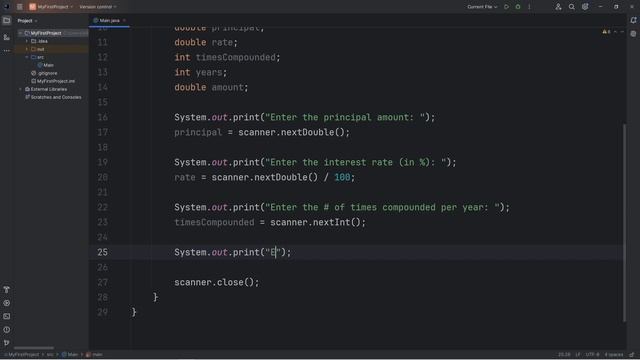The height and width of the screenshot is (360, 640).
Task: Click MyFirstProject breadcrumb in status bar
Action: coord(22,355)
